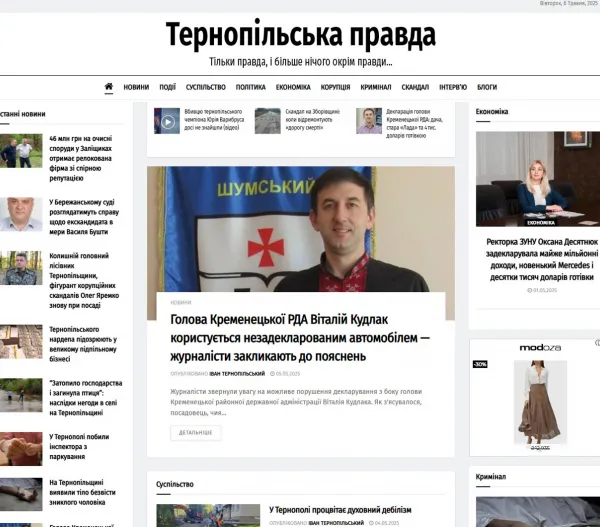
Task: Open headline about Віталій Кудлак's undeclared car
Action: [300, 338]
